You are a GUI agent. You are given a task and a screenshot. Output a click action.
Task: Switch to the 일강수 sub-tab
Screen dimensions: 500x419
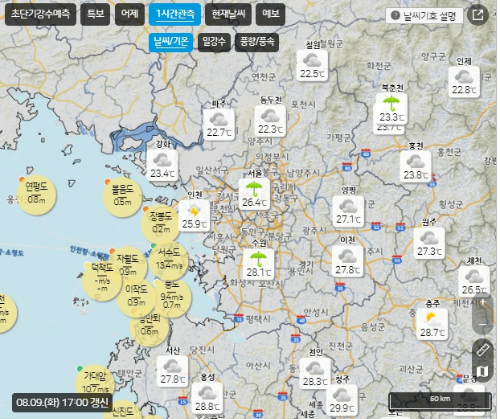[x=214, y=42]
